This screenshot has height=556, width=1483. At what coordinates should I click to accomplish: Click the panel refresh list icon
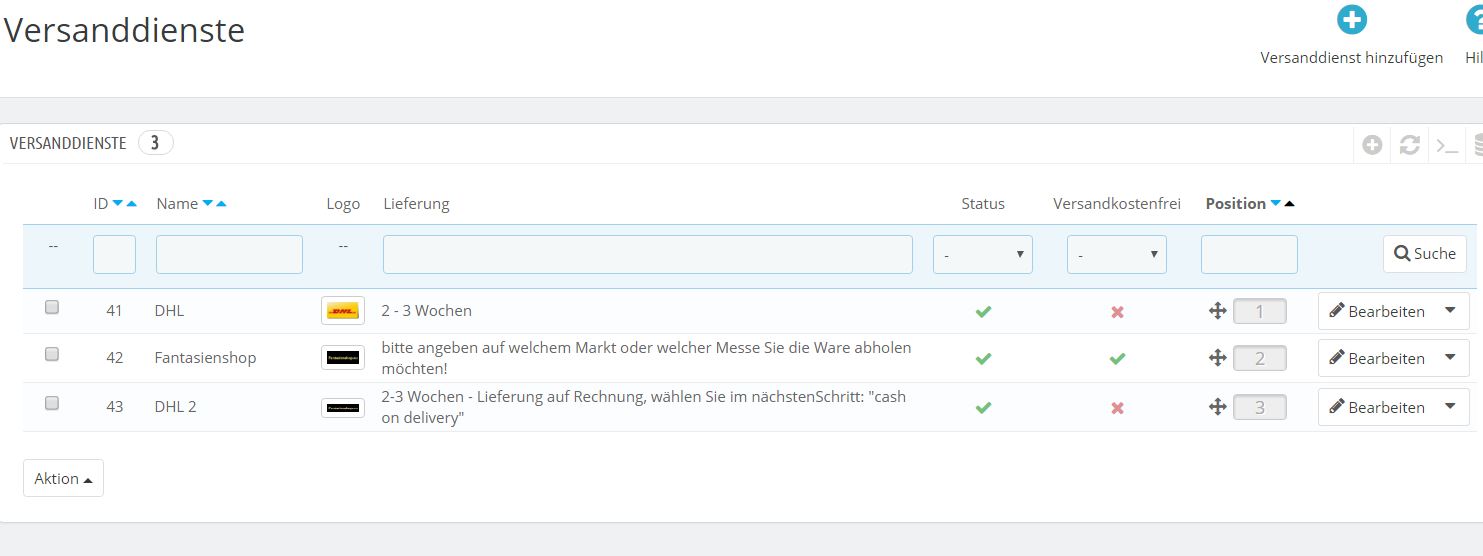coord(1410,145)
